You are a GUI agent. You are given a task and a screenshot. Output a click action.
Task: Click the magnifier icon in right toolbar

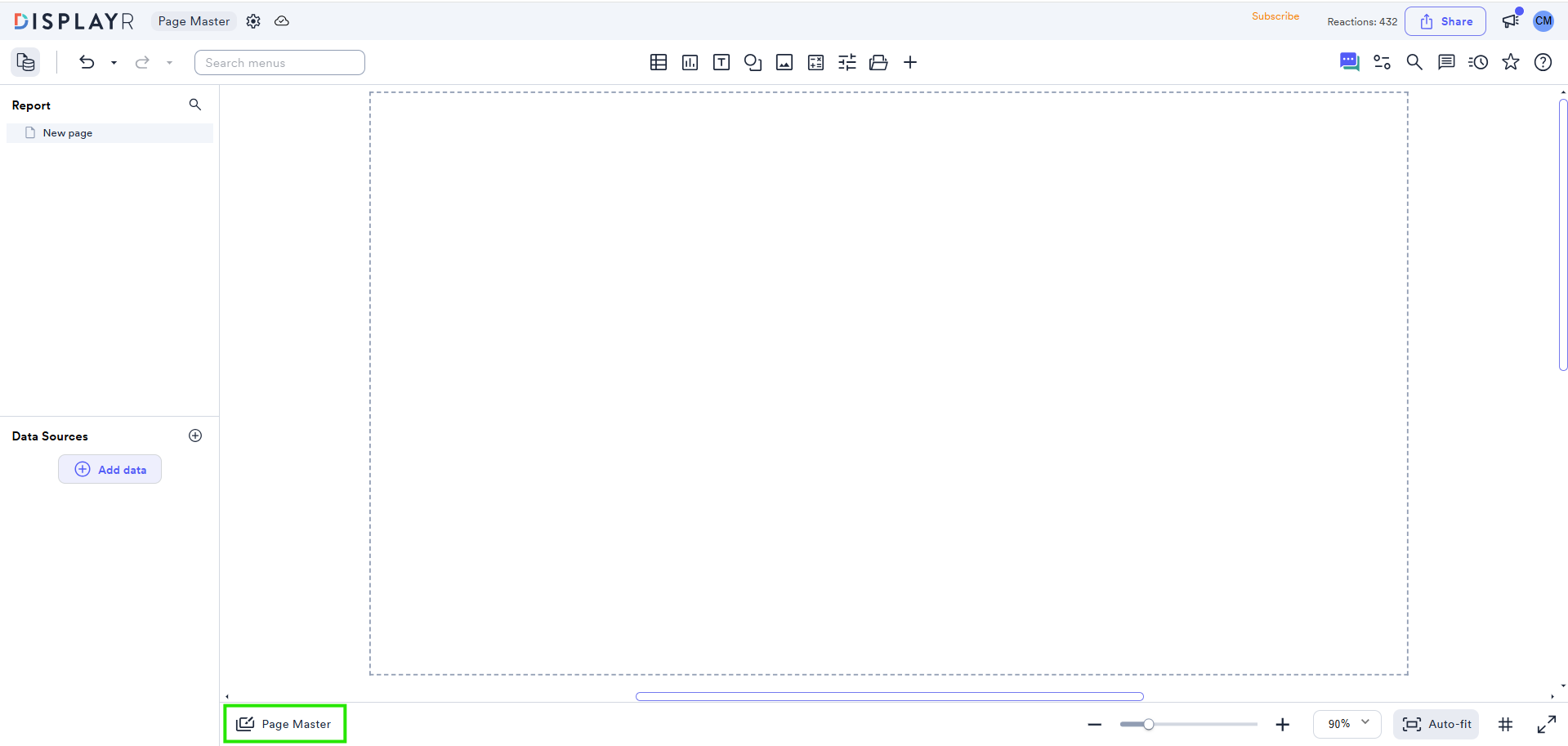tap(1414, 62)
